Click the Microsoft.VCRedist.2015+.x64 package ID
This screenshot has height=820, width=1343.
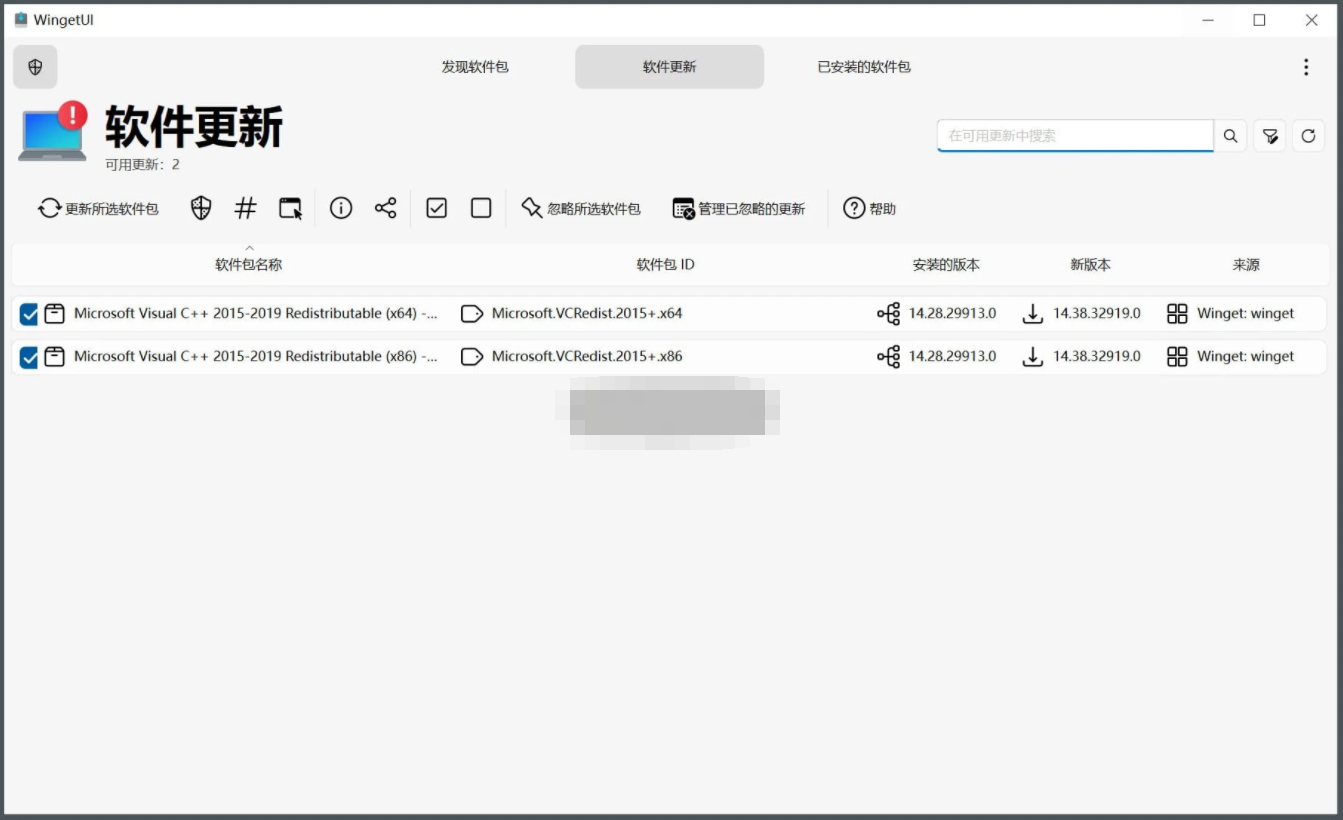coord(587,314)
